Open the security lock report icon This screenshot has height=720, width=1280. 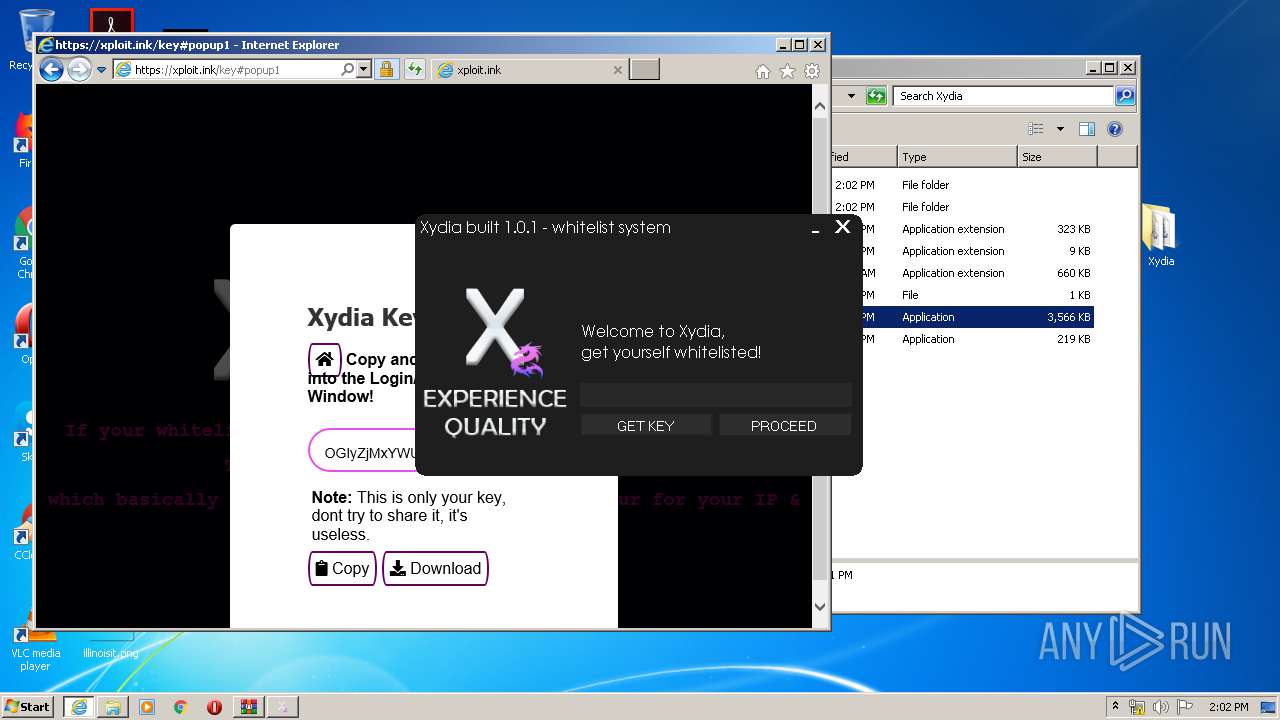386,70
